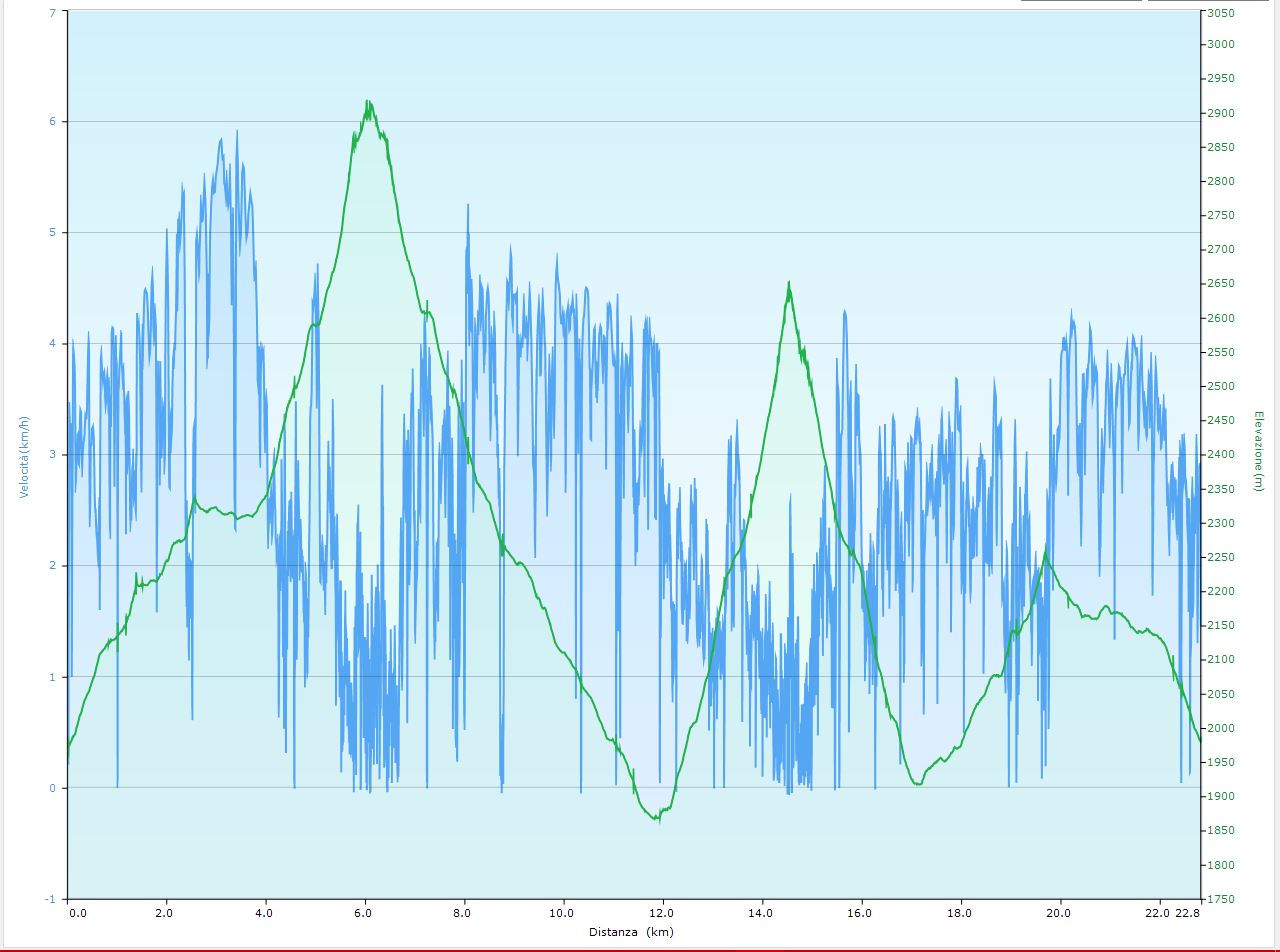The image size is (1280, 952).
Task: Click the -1 label on speed axis
Action: point(50,899)
